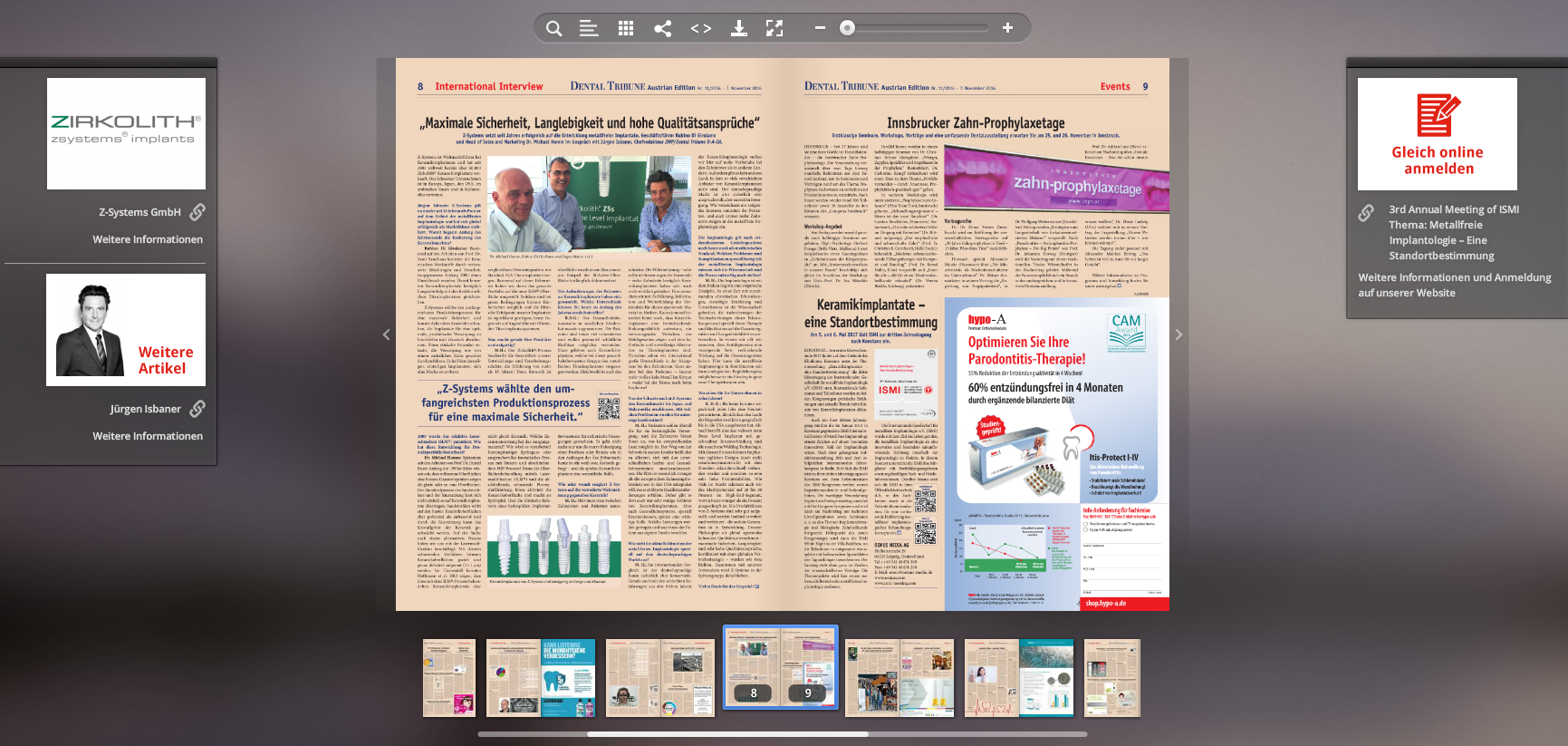Select thumbnail with blue tooth advertisement
The image size is (1568, 746).
coord(541,678)
